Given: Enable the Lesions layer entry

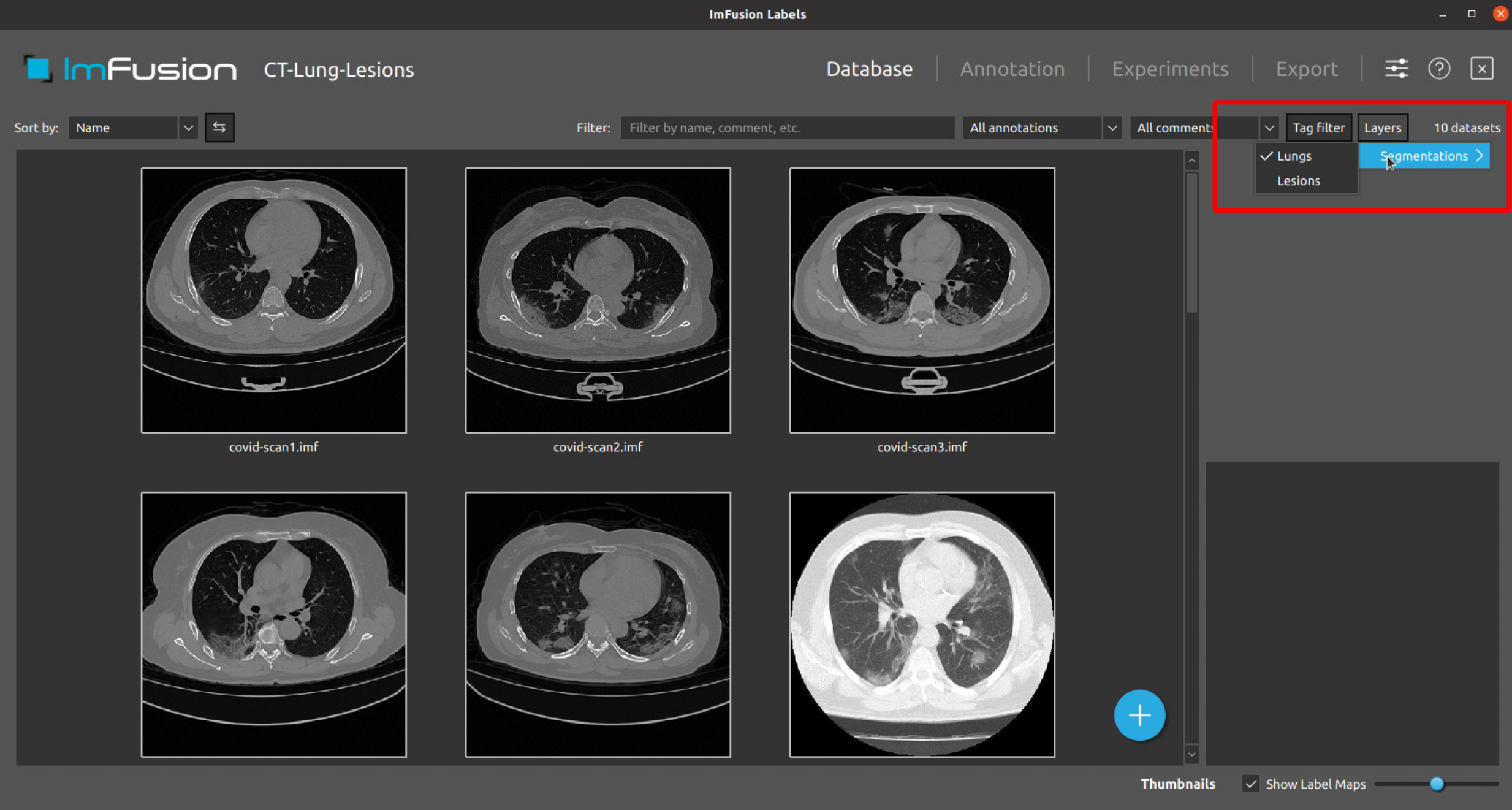Looking at the screenshot, I should 1306,181.
